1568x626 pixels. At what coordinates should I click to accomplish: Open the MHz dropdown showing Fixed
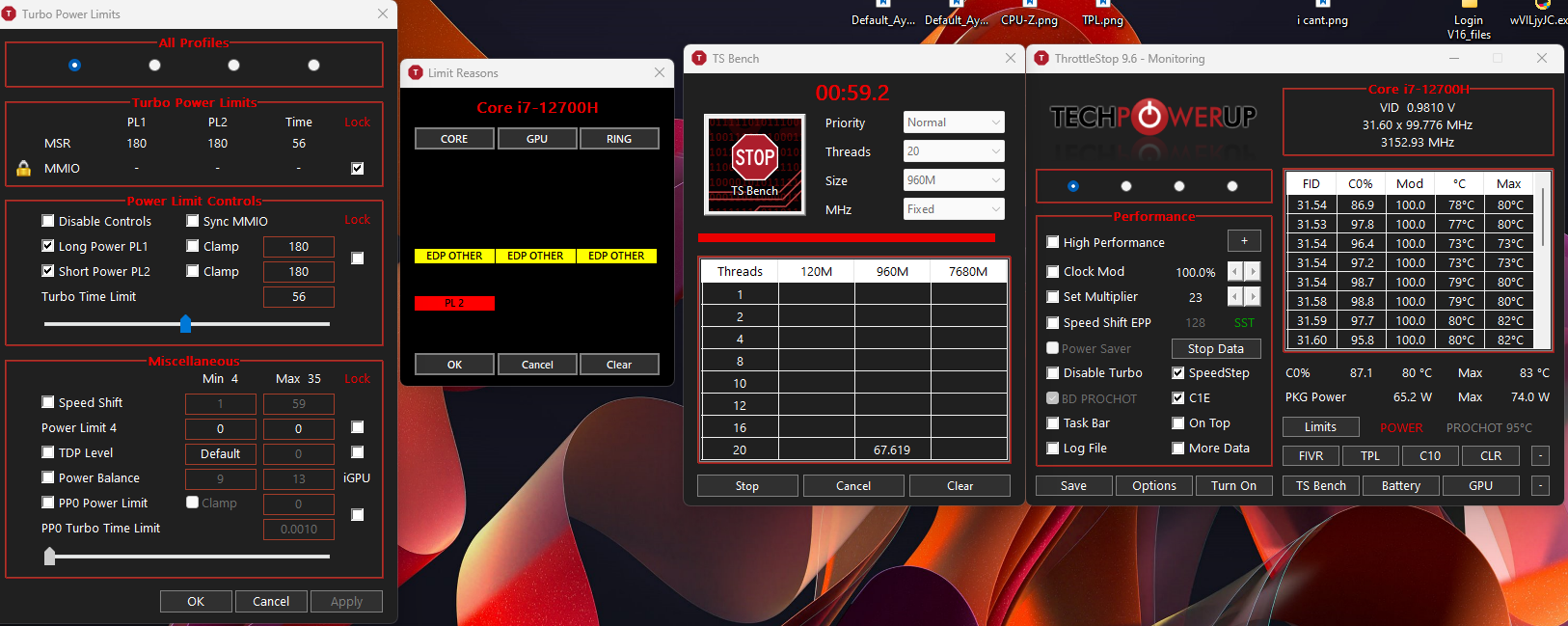pyautogui.click(x=954, y=209)
